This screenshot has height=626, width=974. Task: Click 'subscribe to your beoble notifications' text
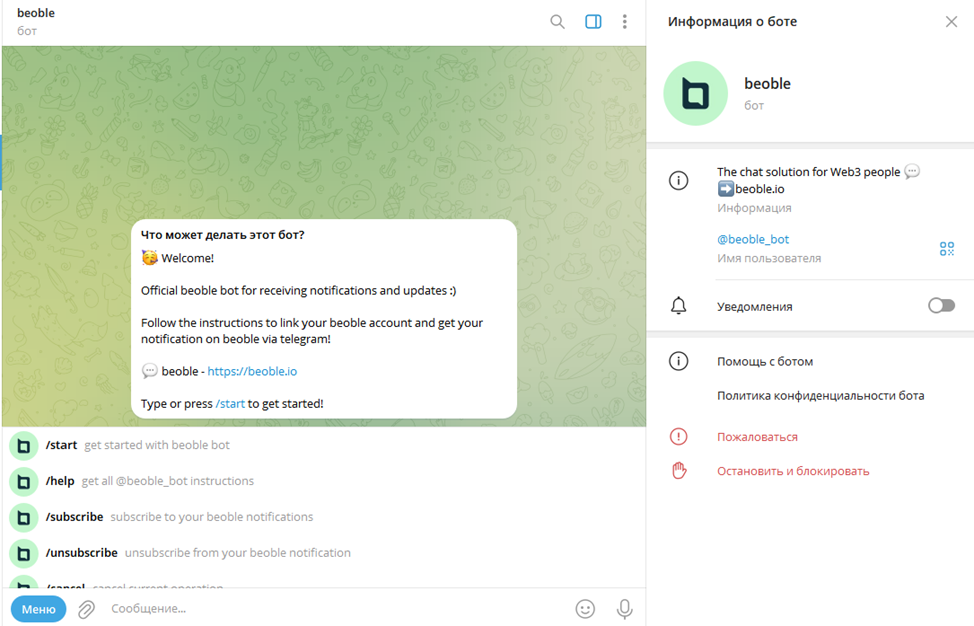click(x=212, y=517)
